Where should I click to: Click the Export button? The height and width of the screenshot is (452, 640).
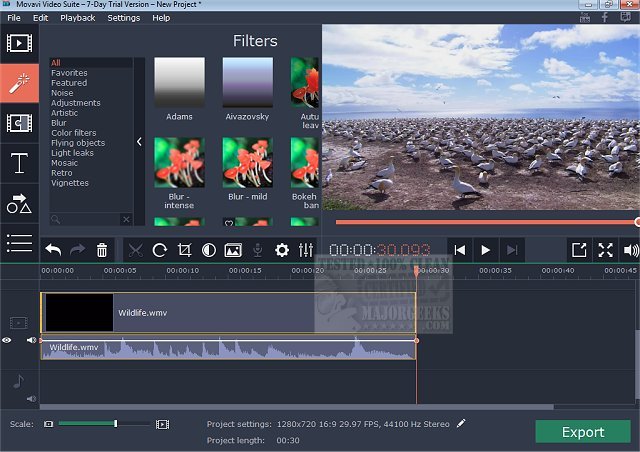click(582, 432)
